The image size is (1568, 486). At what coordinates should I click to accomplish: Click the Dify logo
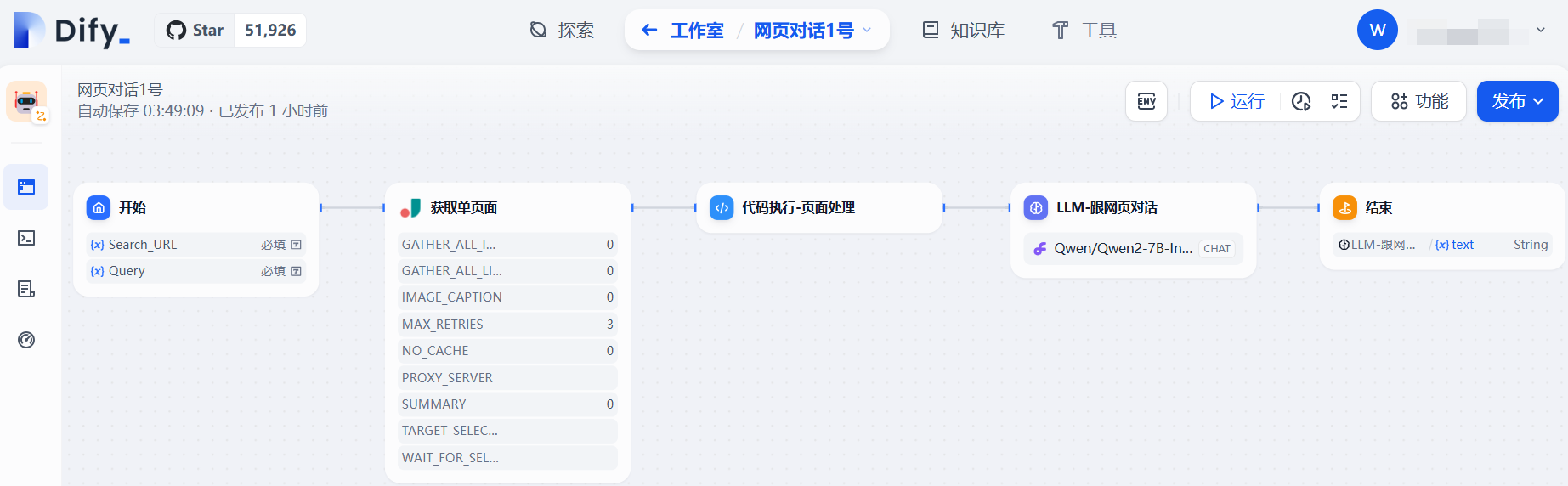point(71,31)
